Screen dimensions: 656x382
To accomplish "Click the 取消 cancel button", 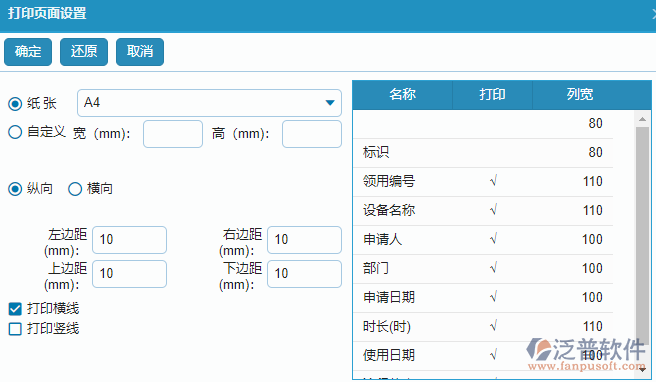I will coord(140,52).
